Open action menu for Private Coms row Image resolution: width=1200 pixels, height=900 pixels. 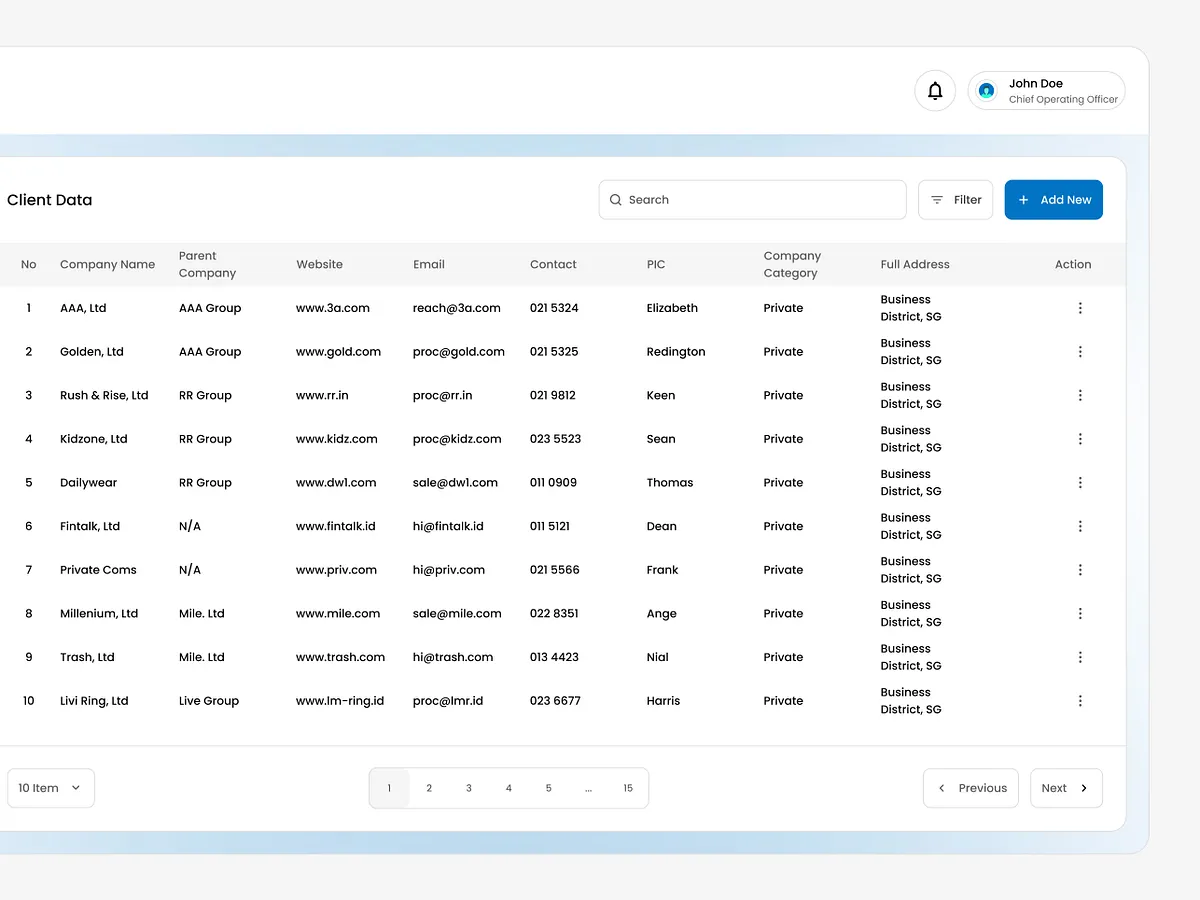click(1080, 570)
